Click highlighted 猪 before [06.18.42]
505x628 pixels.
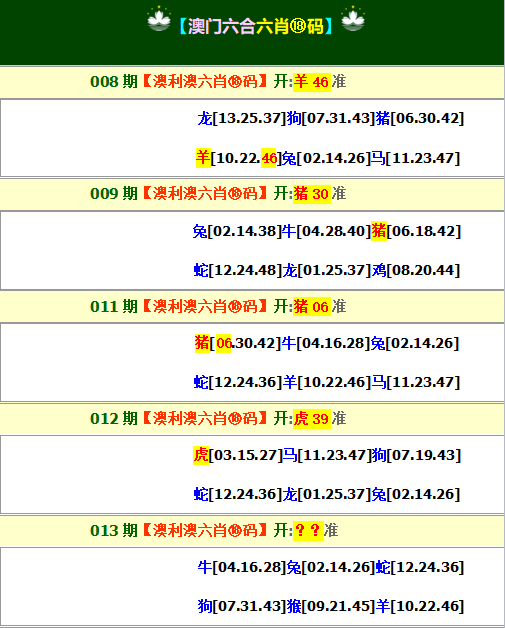pyautogui.click(x=379, y=231)
